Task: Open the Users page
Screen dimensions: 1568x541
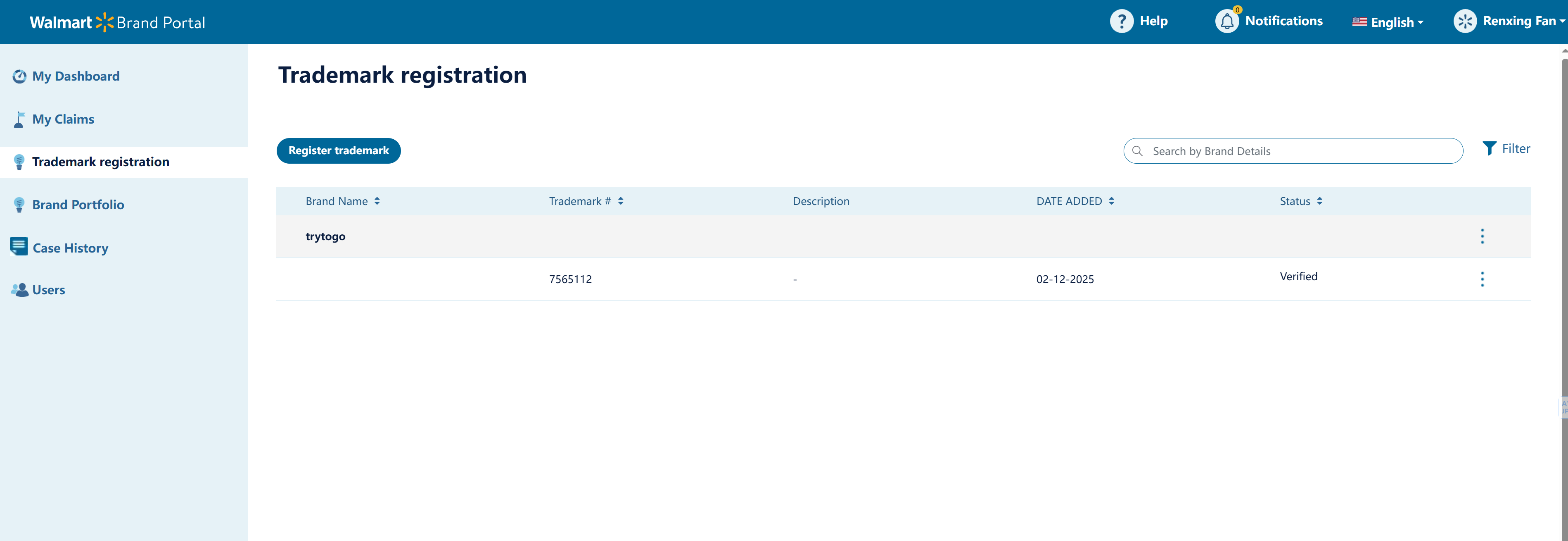Action: [49, 290]
